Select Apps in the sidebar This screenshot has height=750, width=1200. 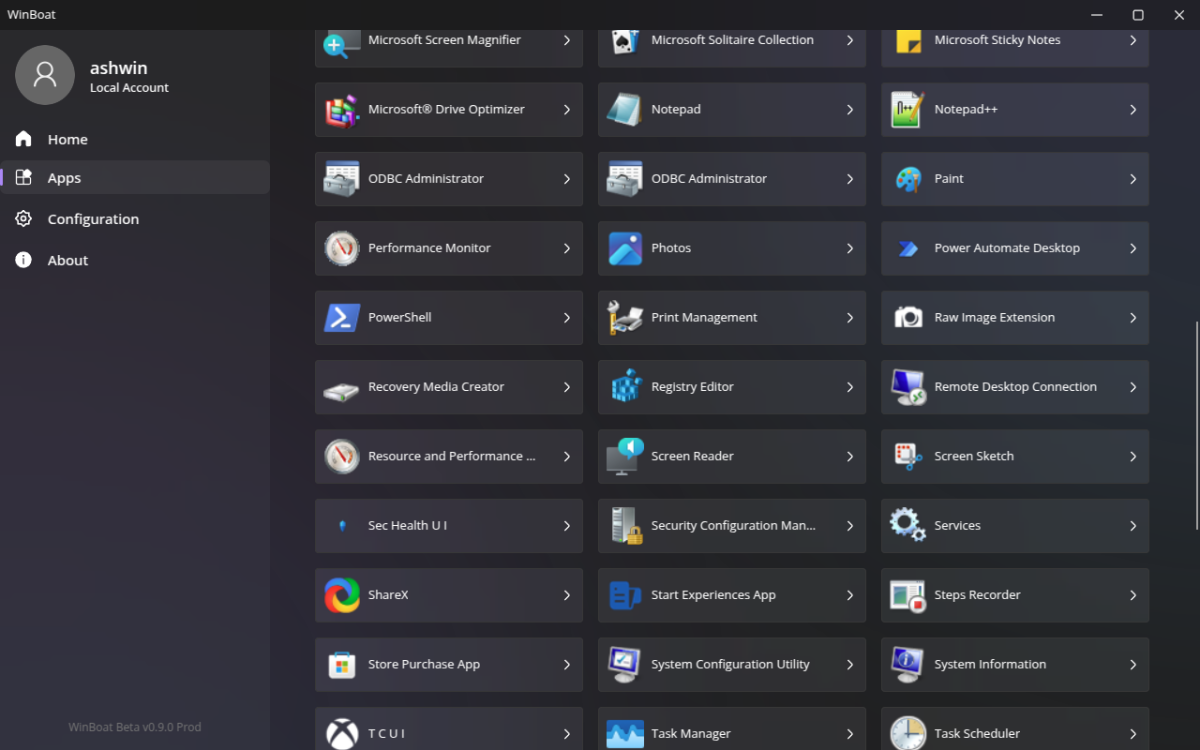pyautogui.click(x=135, y=178)
